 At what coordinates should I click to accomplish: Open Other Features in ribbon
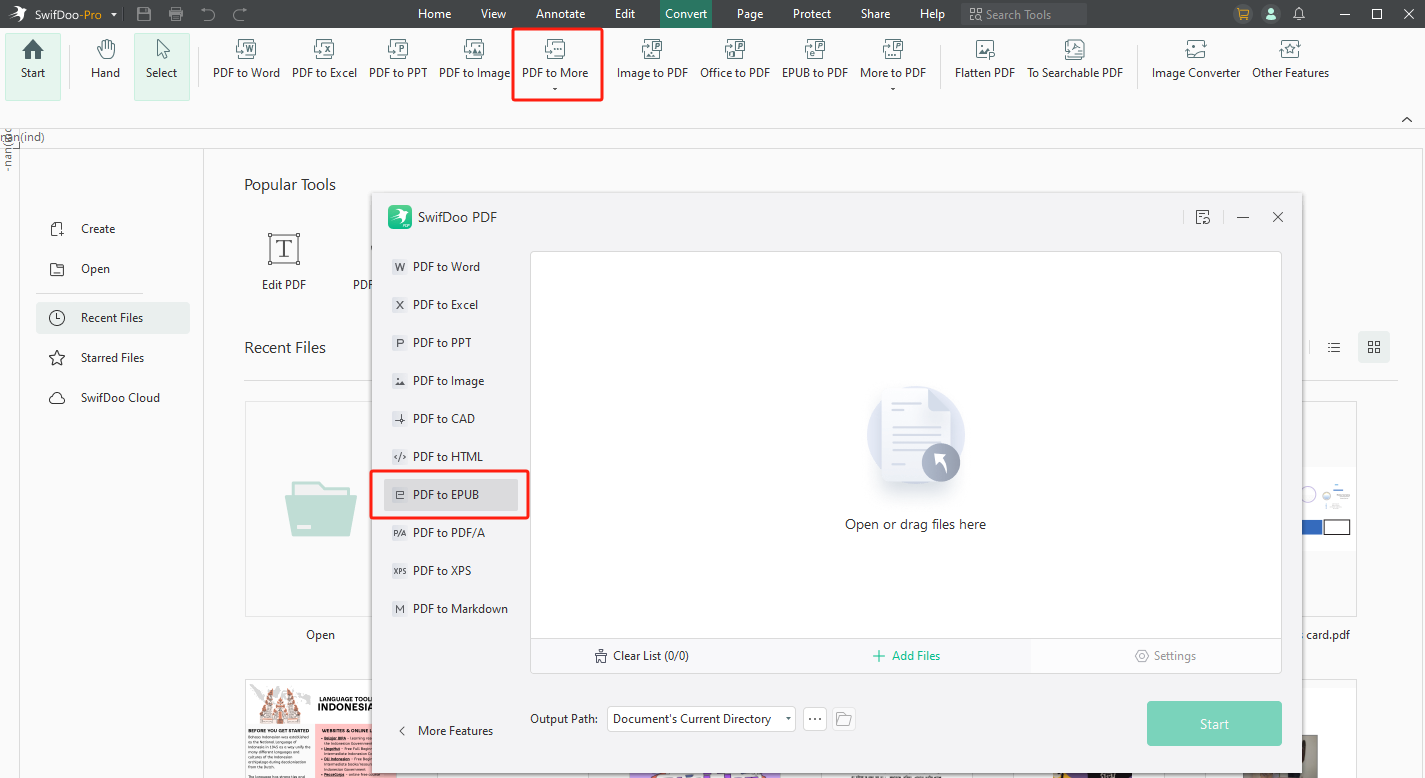click(1290, 60)
